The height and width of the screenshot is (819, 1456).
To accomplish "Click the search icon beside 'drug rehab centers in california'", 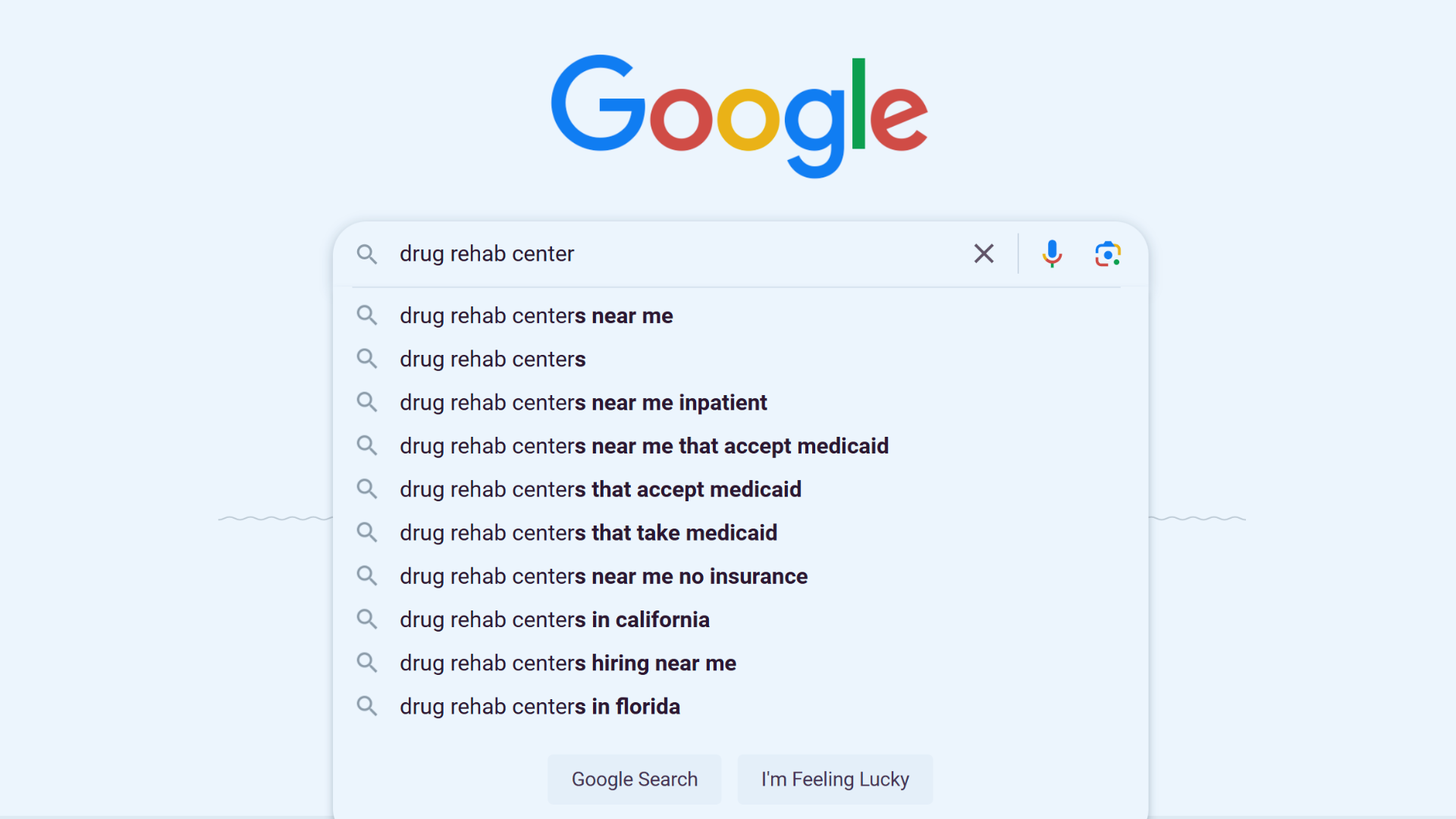I will point(367,619).
